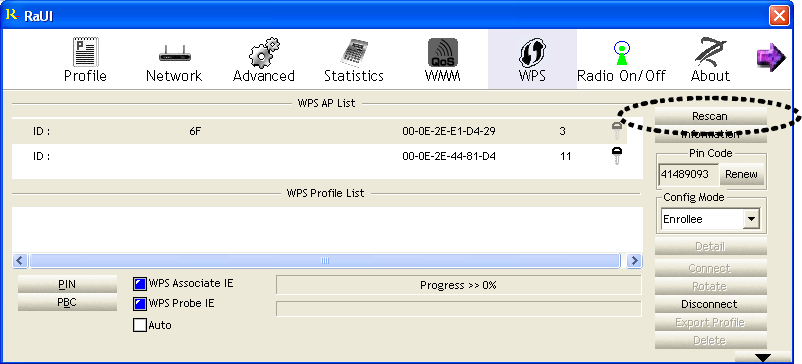
Task: Click the WPS profile list scrollbar thumb
Action: pos(324,261)
